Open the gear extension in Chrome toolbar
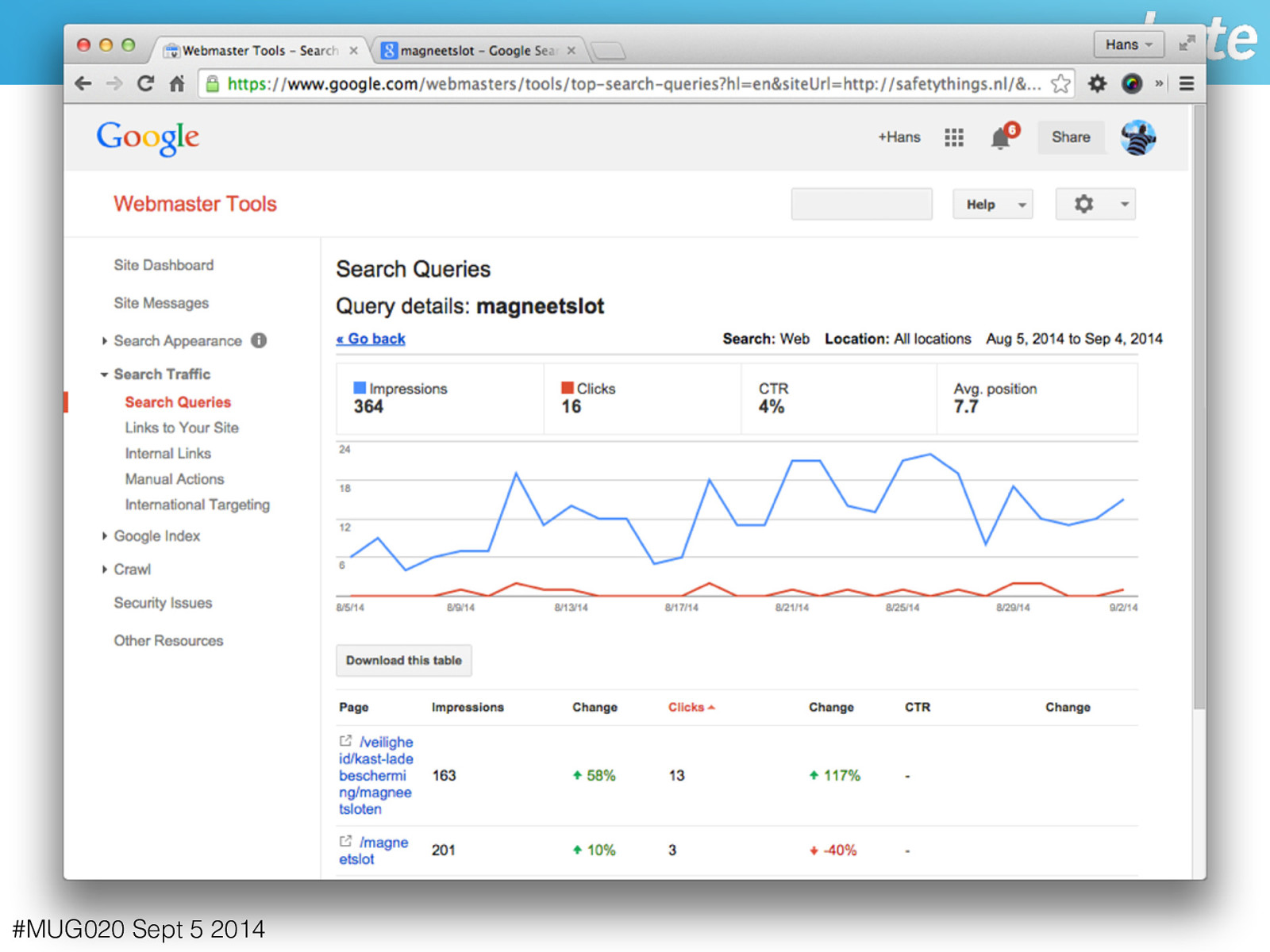Screen dimensions: 1270x952 1097,83
